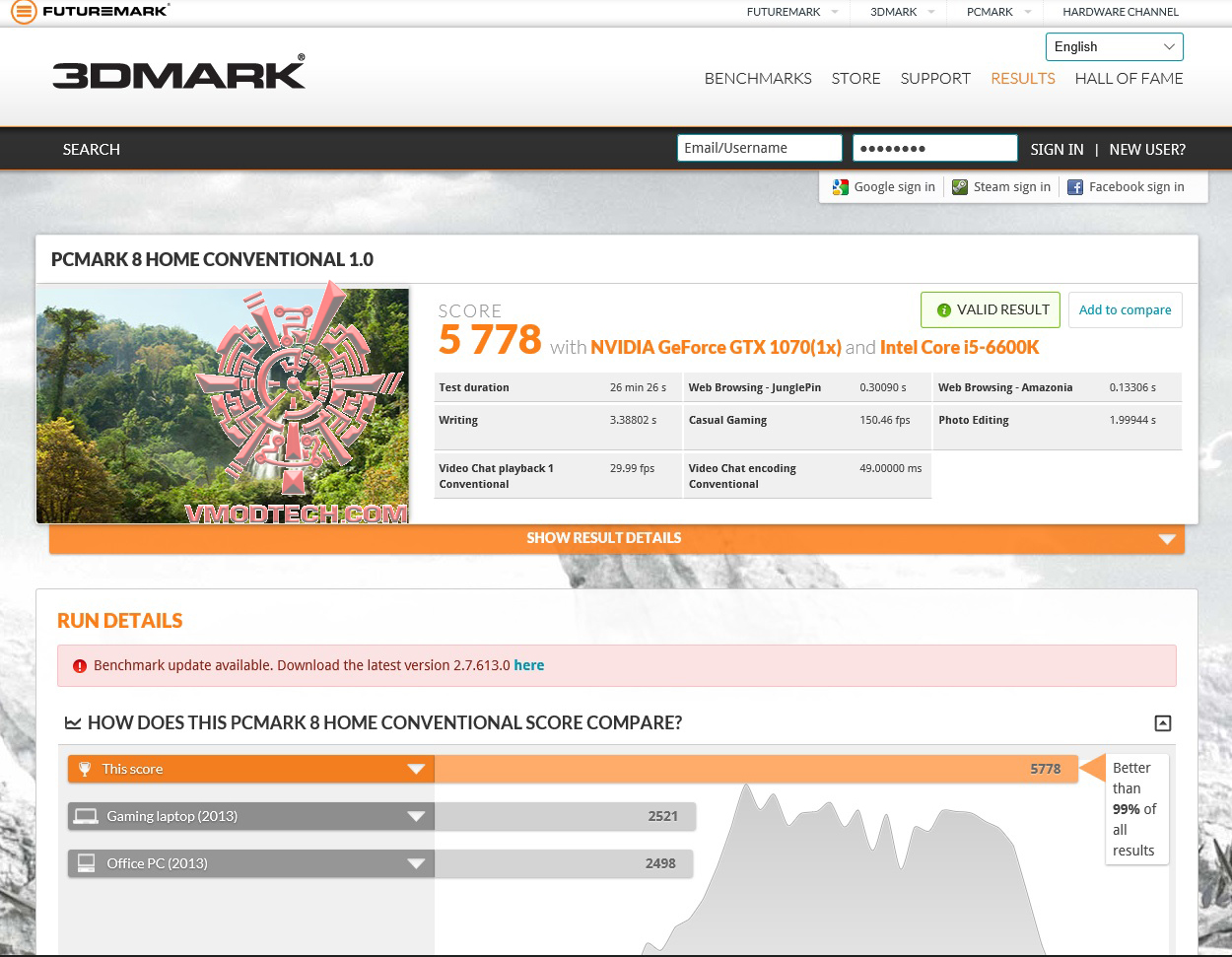Click the red benchmark update alert icon
This screenshot has width=1232, height=957.
click(80, 666)
